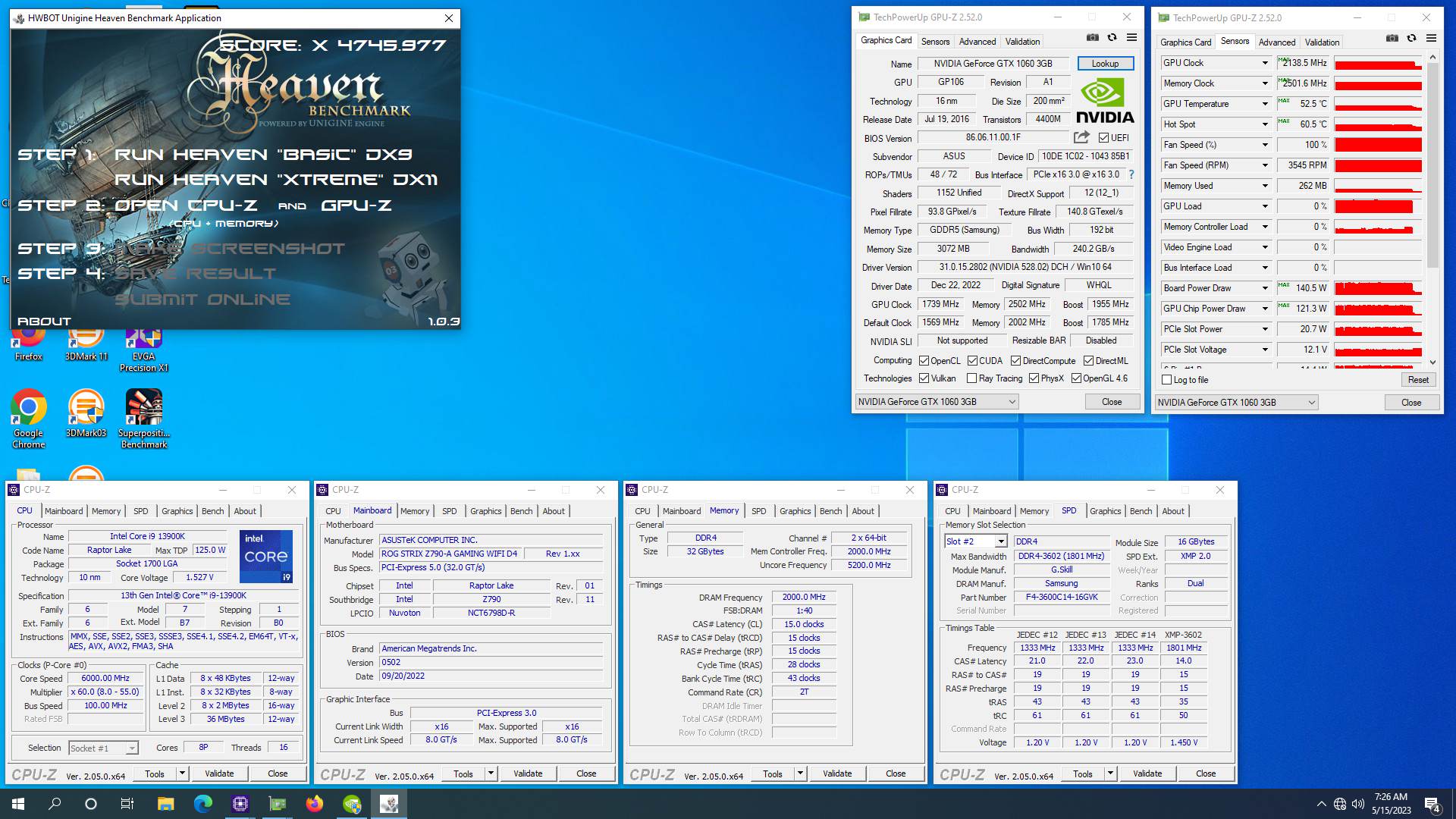Open 3DMark03 desktop shortcut
The width and height of the screenshot is (1456, 819).
point(86,413)
